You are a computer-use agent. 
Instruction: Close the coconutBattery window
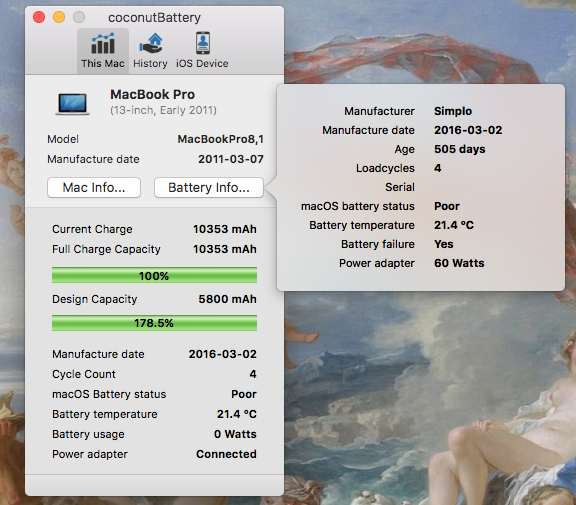point(39,17)
